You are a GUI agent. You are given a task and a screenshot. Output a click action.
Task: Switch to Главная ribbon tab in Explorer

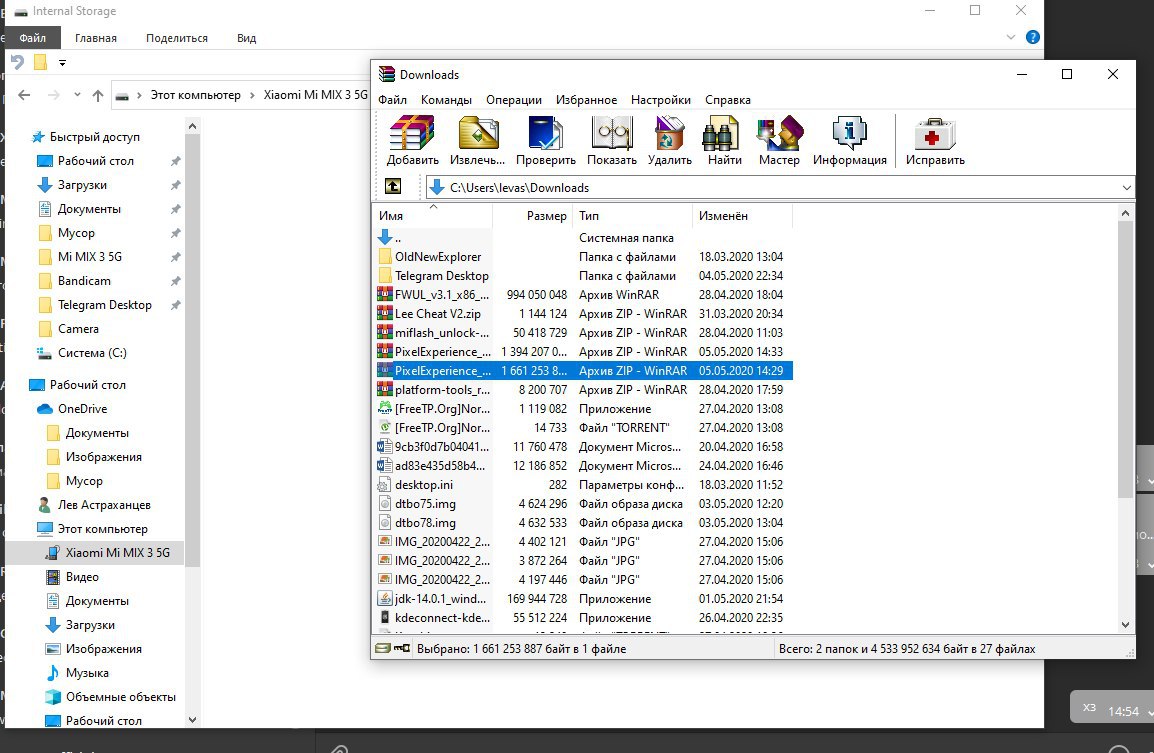pyautogui.click(x=96, y=38)
